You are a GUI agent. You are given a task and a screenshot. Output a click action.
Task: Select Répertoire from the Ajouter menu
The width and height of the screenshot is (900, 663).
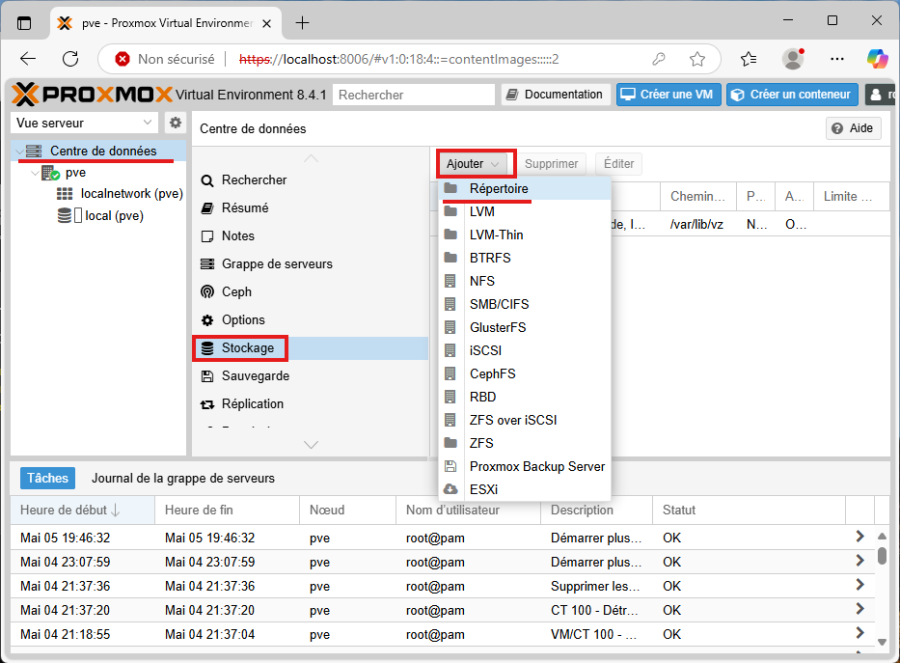coord(525,188)
